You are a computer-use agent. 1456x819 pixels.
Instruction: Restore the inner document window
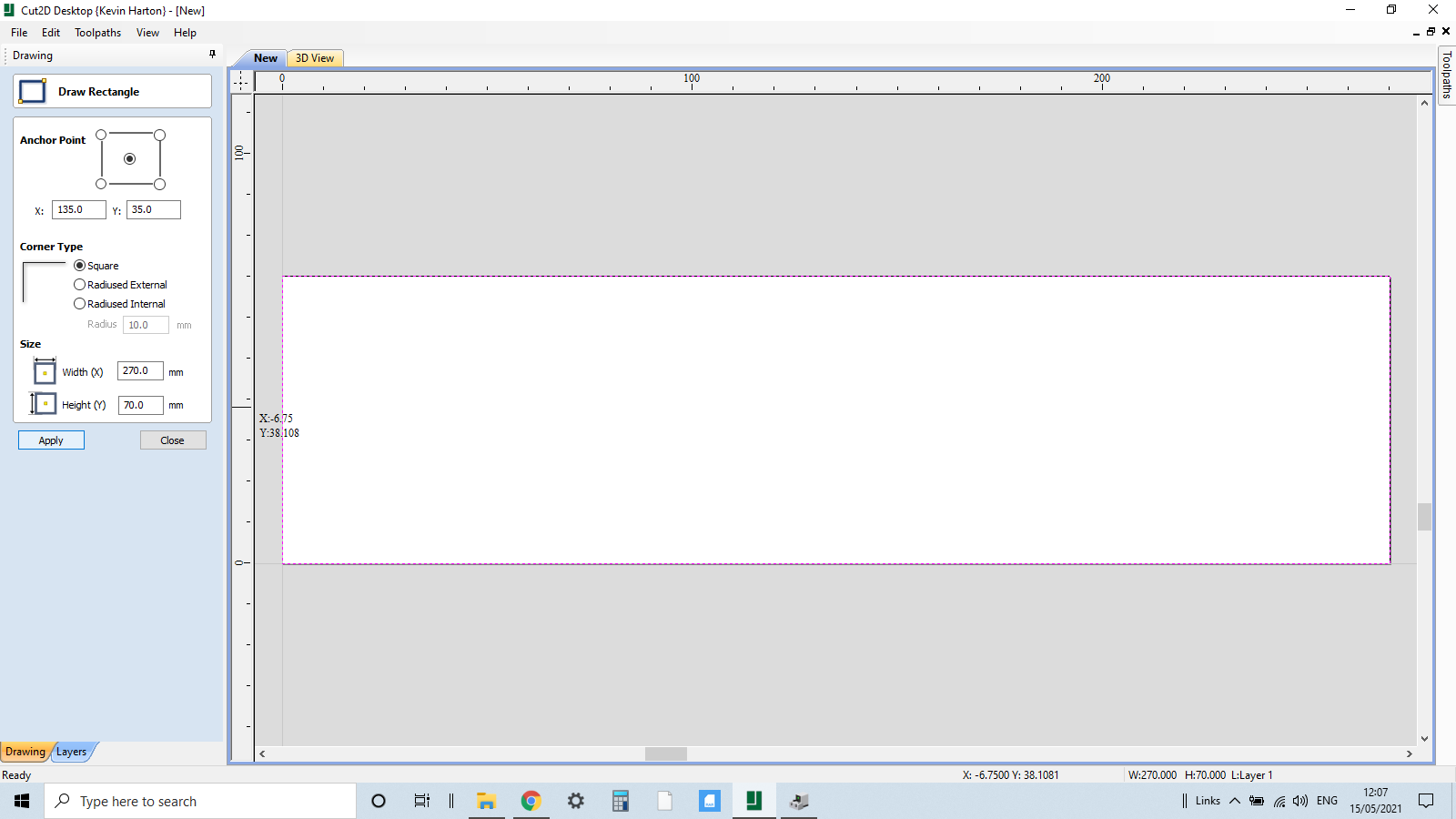click(x=1431, y=32)
